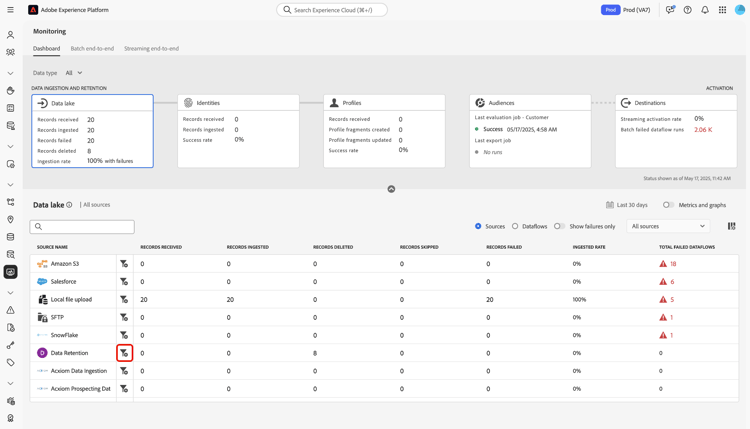Focus the source search field

82,227
